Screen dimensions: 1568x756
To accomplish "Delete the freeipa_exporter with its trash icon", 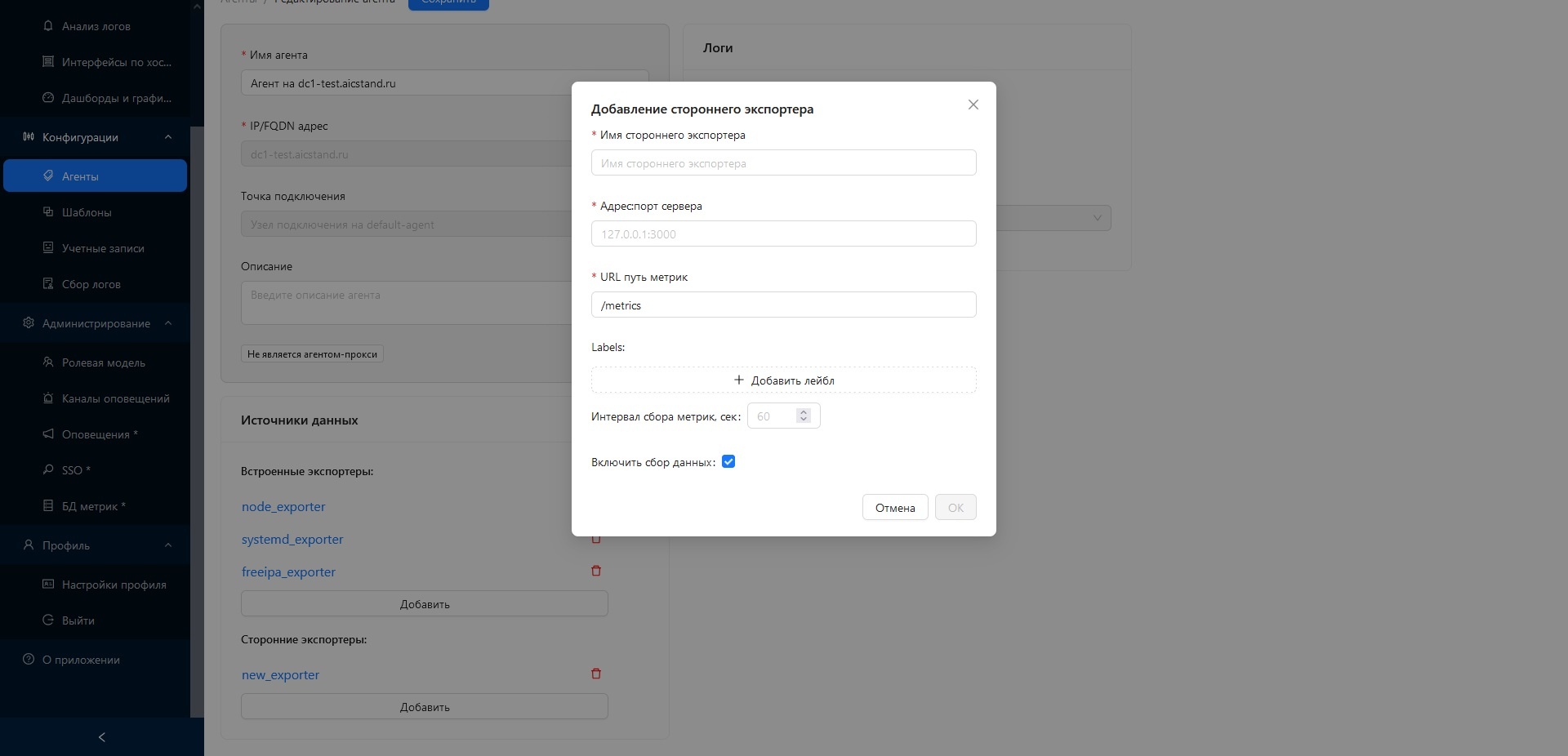I will pyautogui.click(x=596, y=571).
